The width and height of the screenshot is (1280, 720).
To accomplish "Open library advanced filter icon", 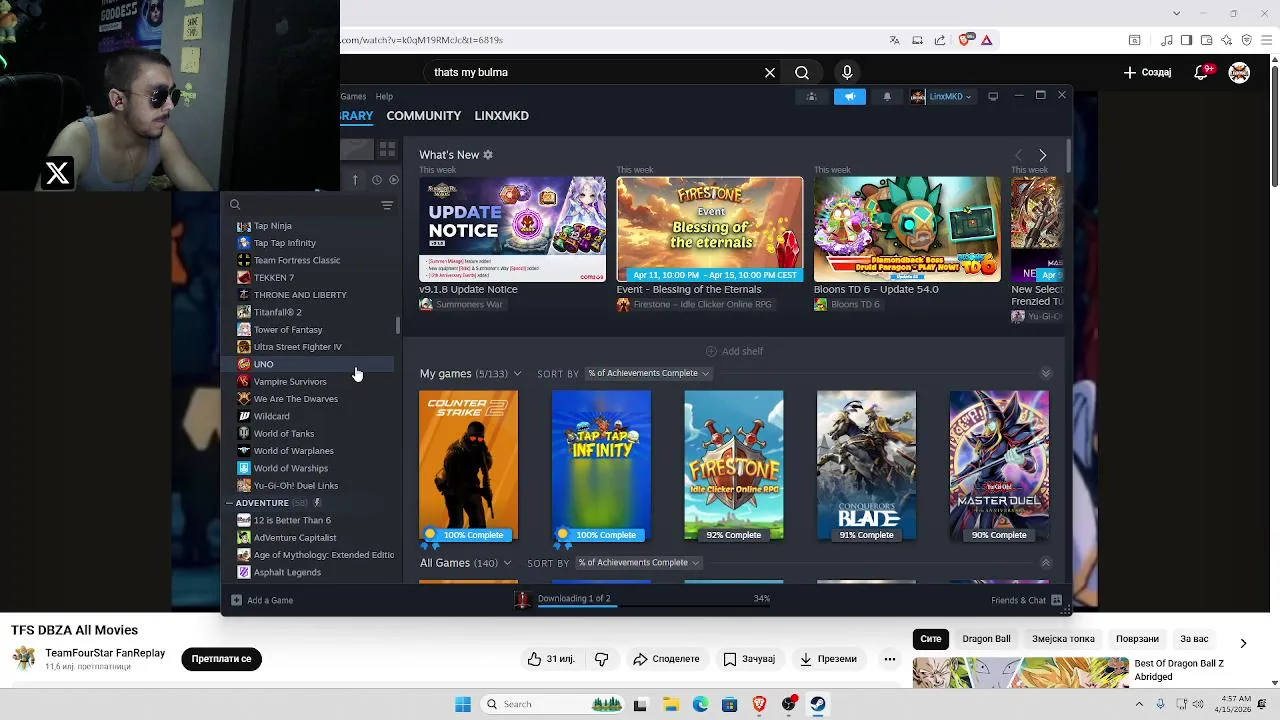I will click(387, 205).
